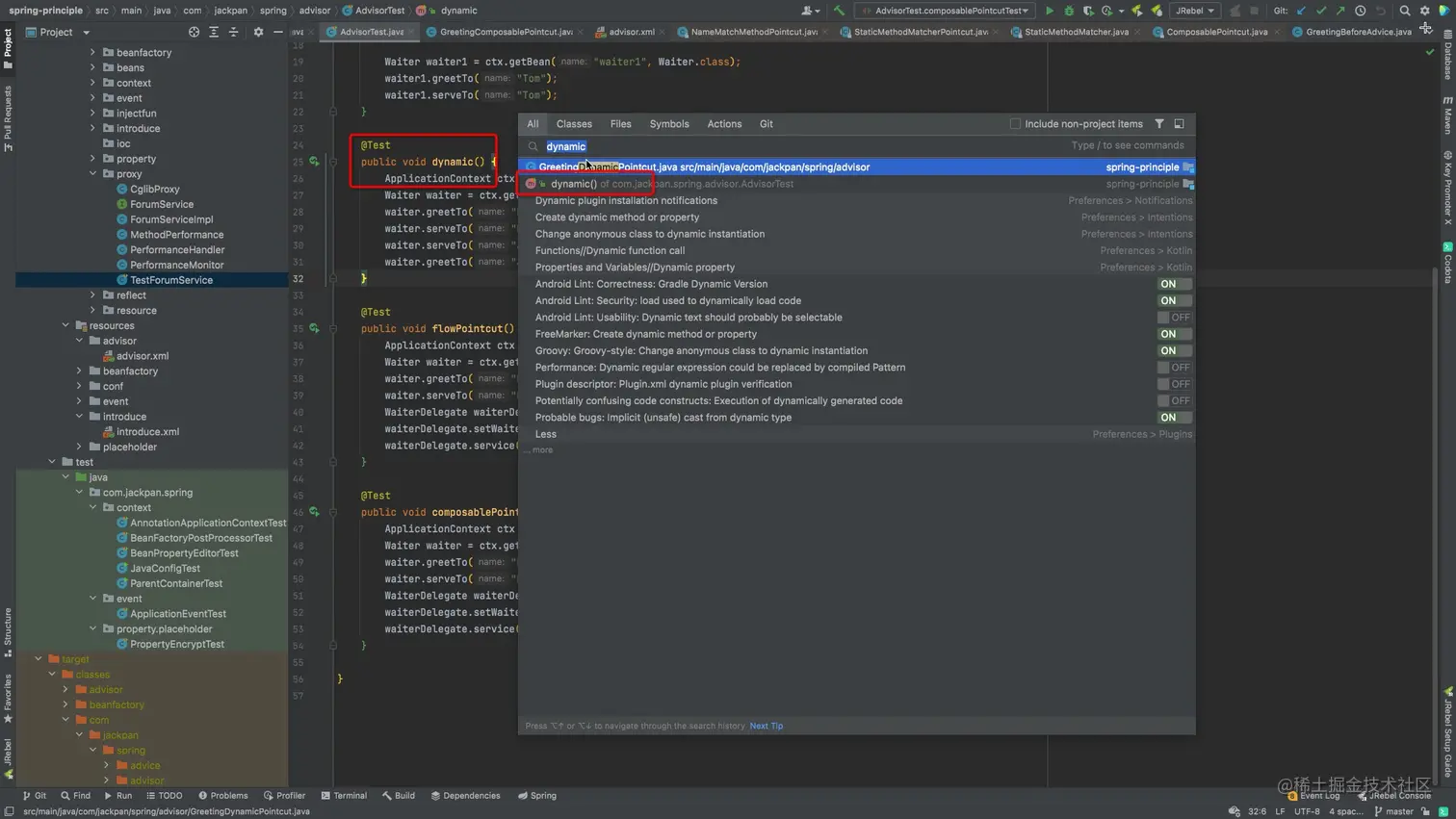Screen dimensions: 1456x819
Task: Open Favorites tool window on left edge
Action: point(8,699)
